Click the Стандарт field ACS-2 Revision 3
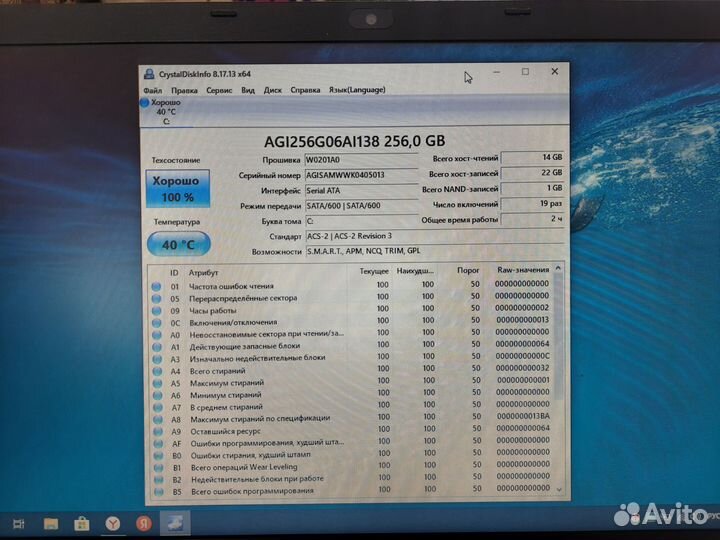This screenshot has height=540, width=720. click(x=434, y=236)
